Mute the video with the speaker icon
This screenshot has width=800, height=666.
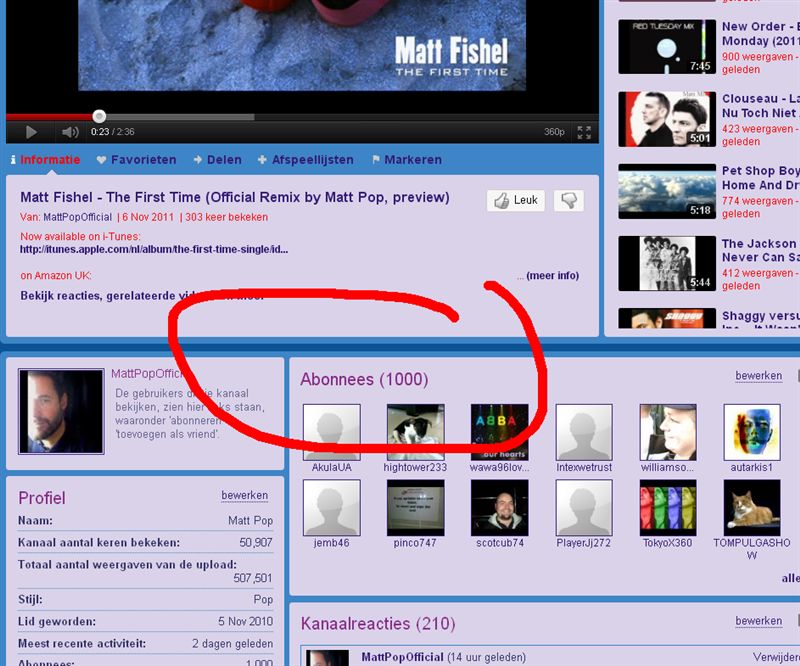[x=70, y=132]
